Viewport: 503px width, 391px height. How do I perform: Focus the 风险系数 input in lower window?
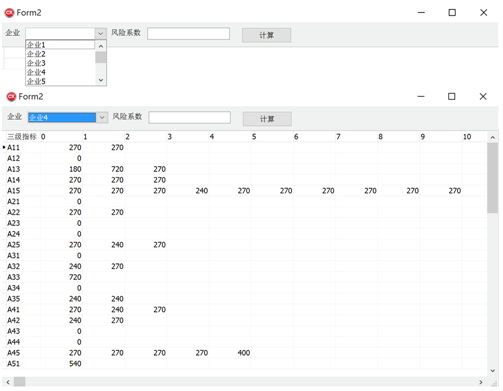189,117
